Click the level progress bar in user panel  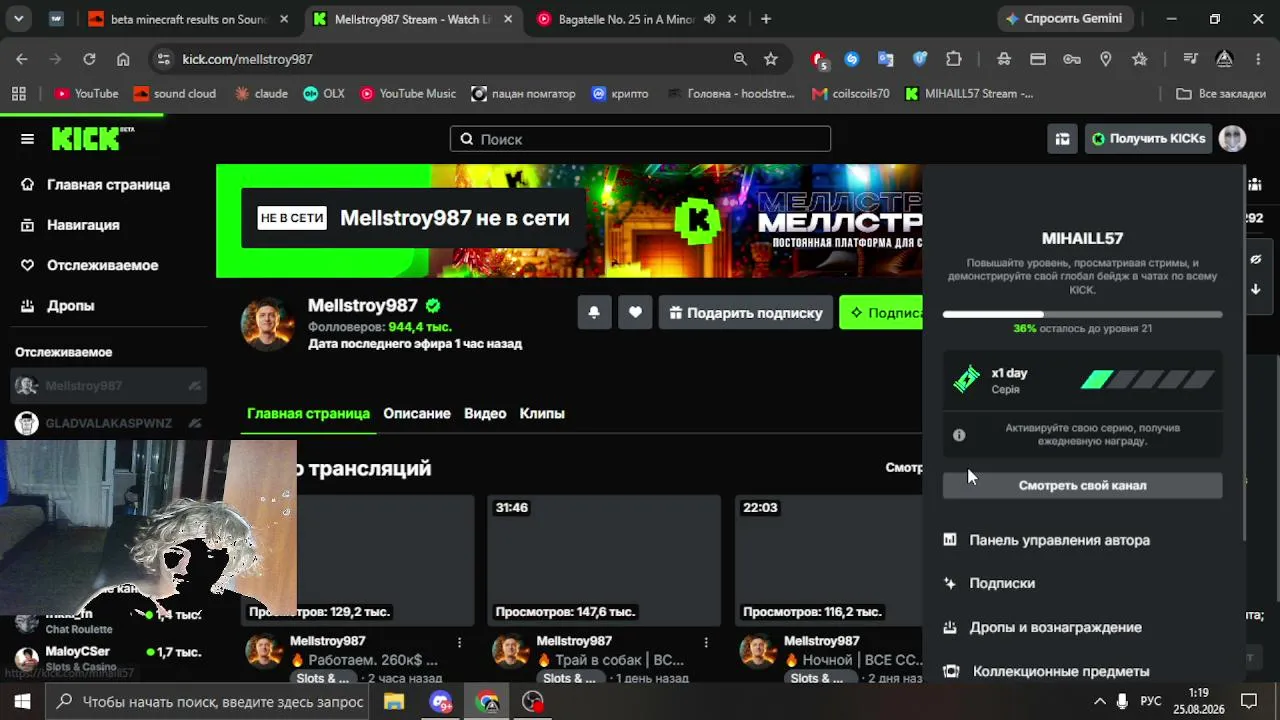pyautogui.click(x=1082, y=314)
